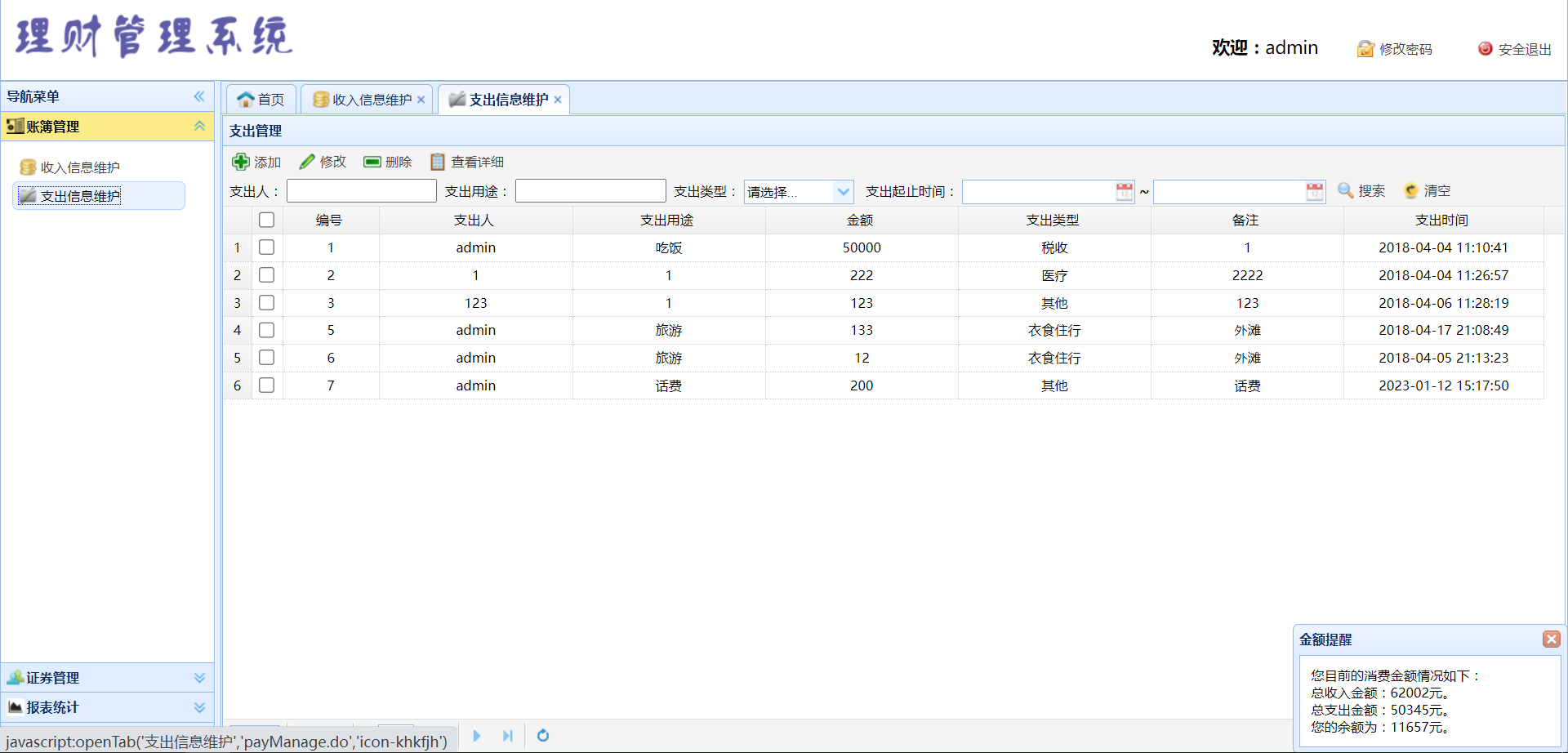Click the 200 amount cell

tap(861, 385)
